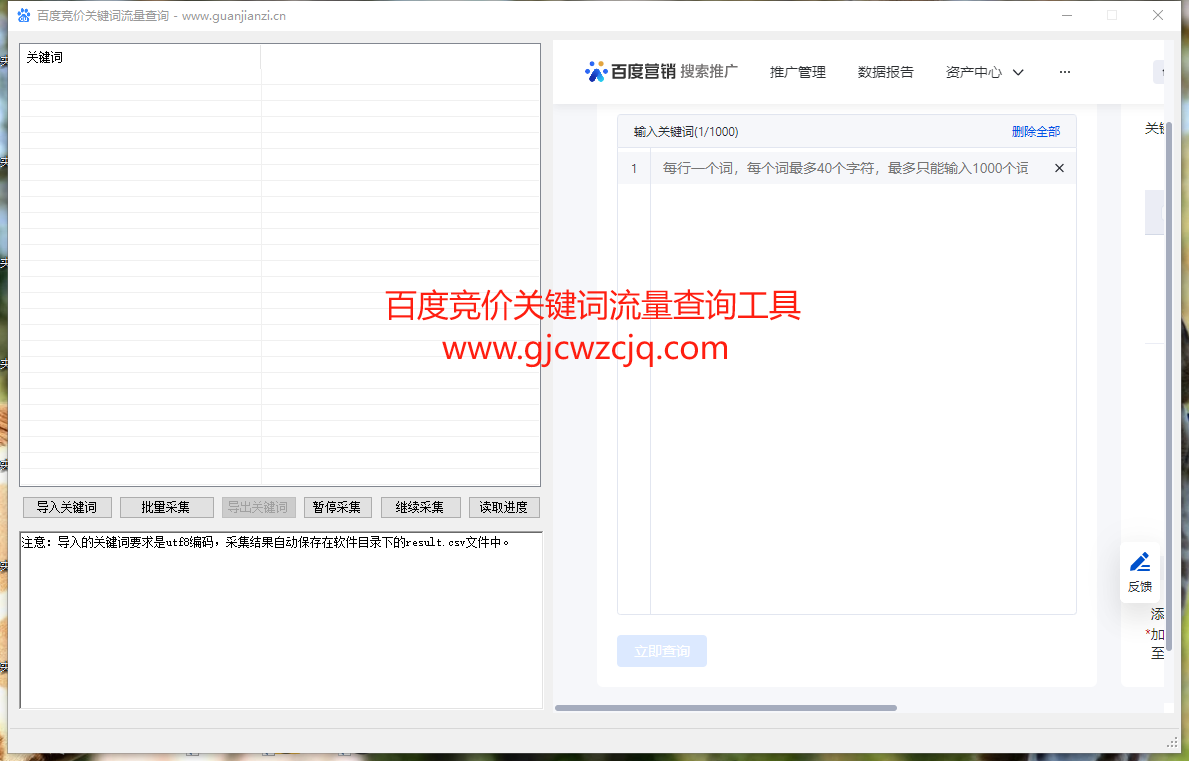Close the 百度竞价关键词流量查询 window

(x=1158, y=15)
